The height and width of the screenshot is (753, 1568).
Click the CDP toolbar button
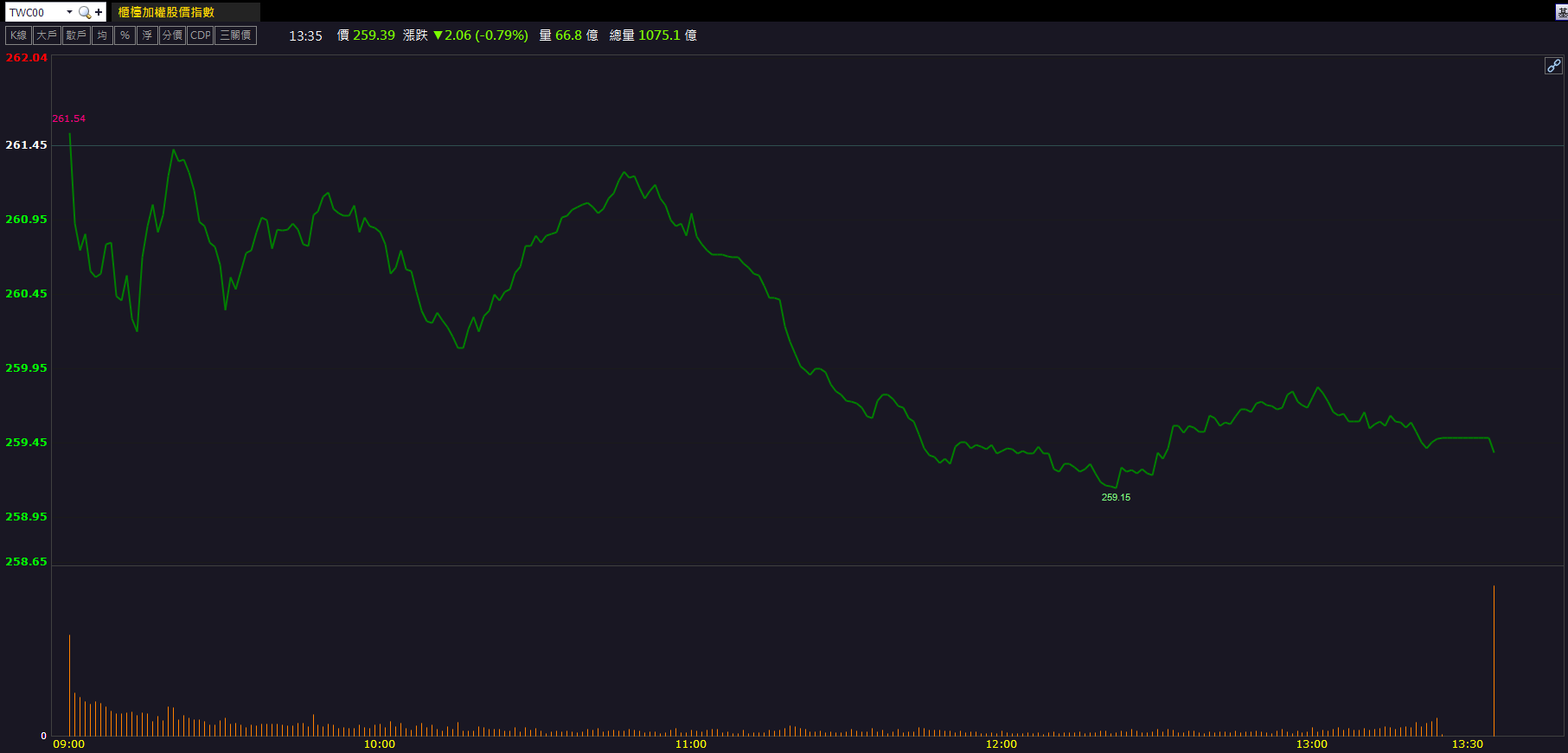pyautogui.click(x=200, y=35)
